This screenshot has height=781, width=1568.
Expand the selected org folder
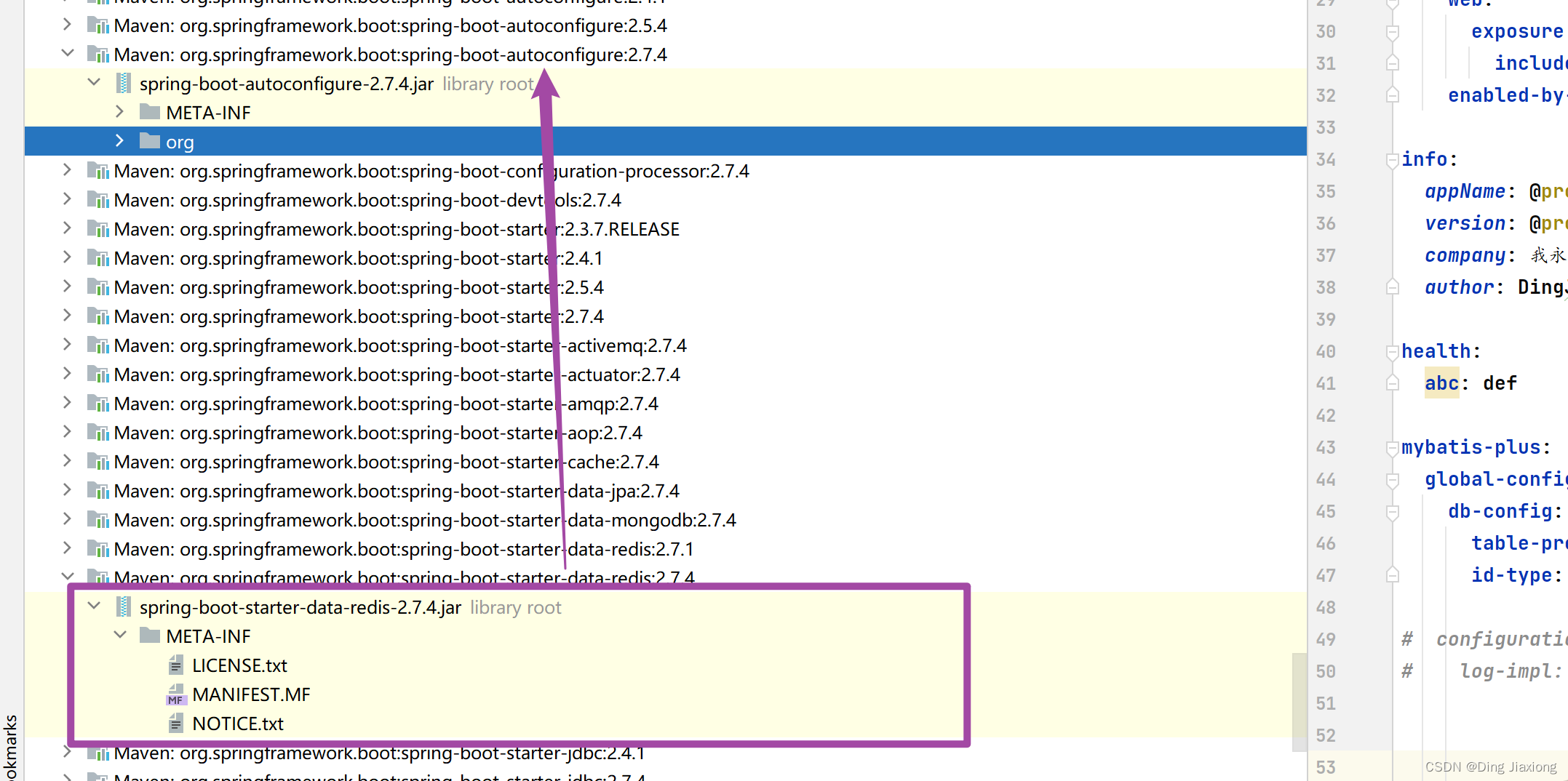tap(120, 141)
